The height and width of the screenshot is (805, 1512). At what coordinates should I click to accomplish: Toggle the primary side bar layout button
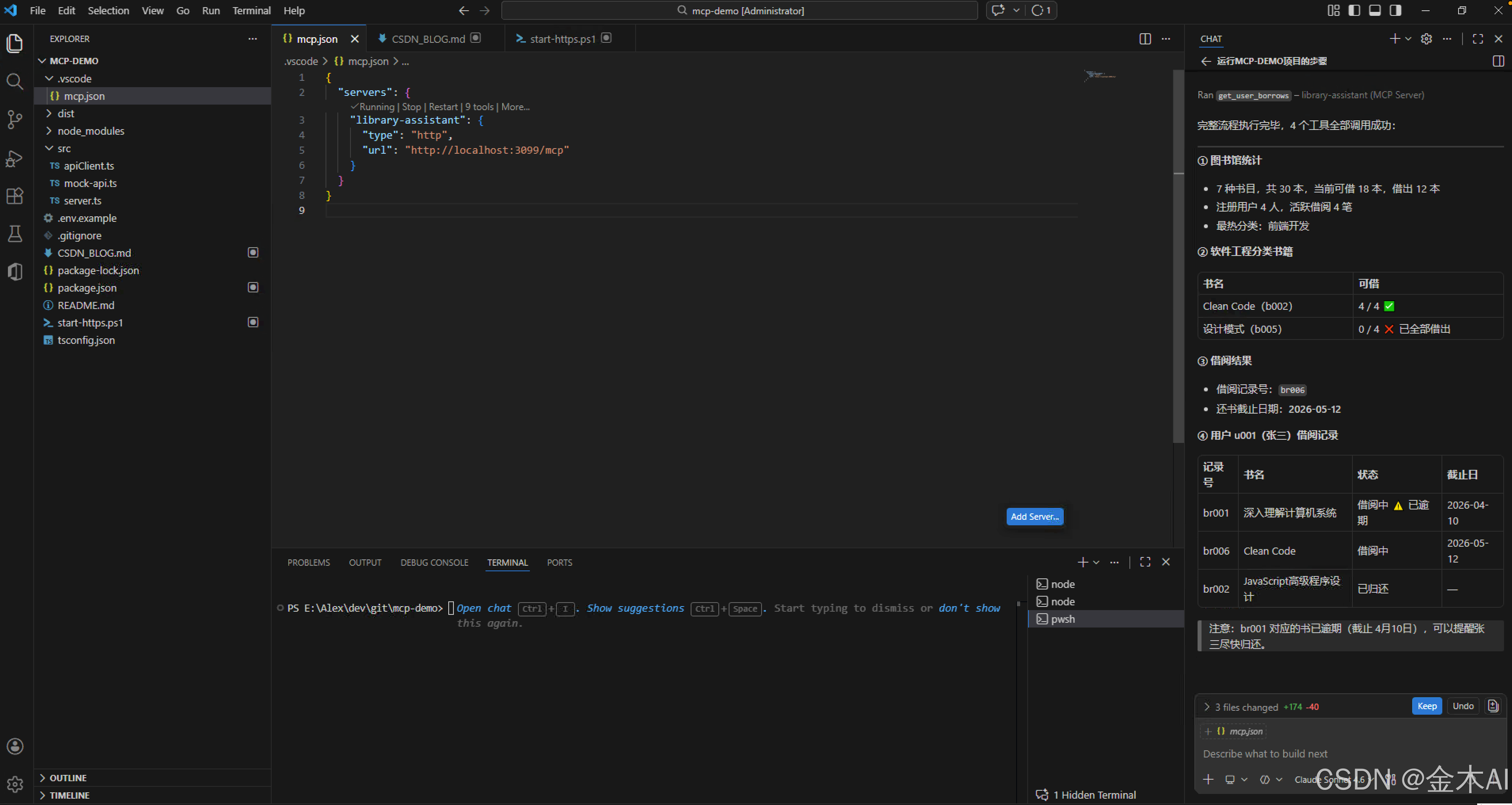[x=1354, y=11]
